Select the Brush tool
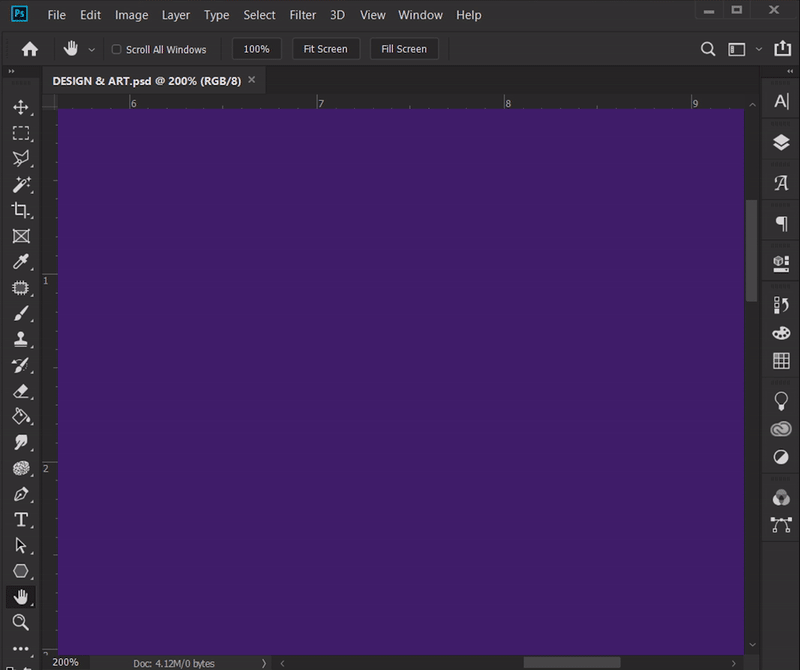The height and width of the screenshot is (670, 800). [21, 313]
